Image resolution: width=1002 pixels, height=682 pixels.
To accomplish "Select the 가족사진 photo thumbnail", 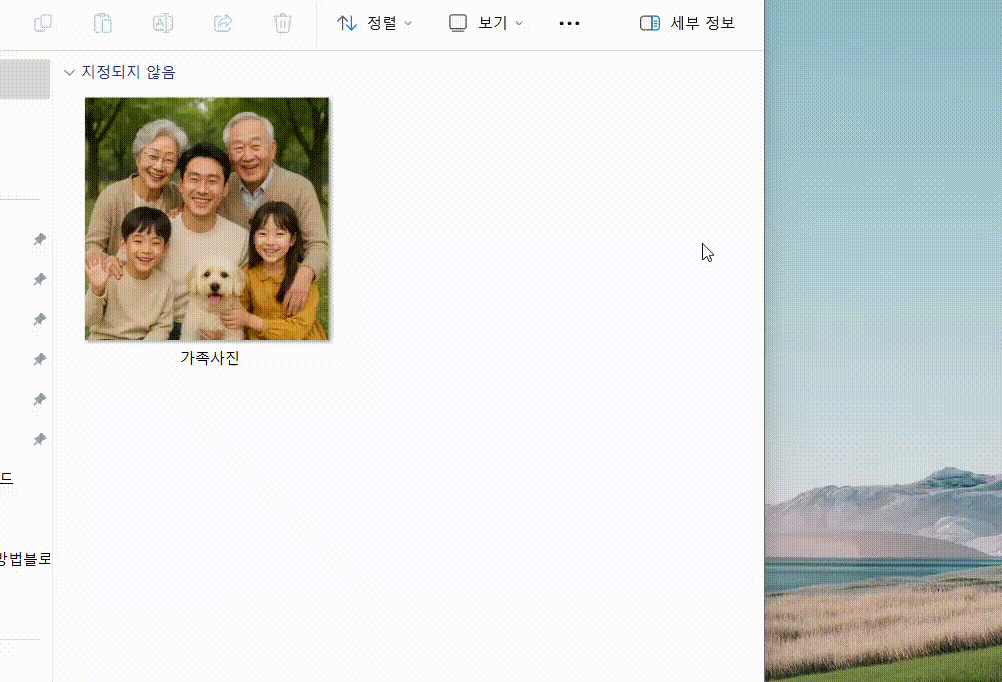I will click(x=207, y=218).
